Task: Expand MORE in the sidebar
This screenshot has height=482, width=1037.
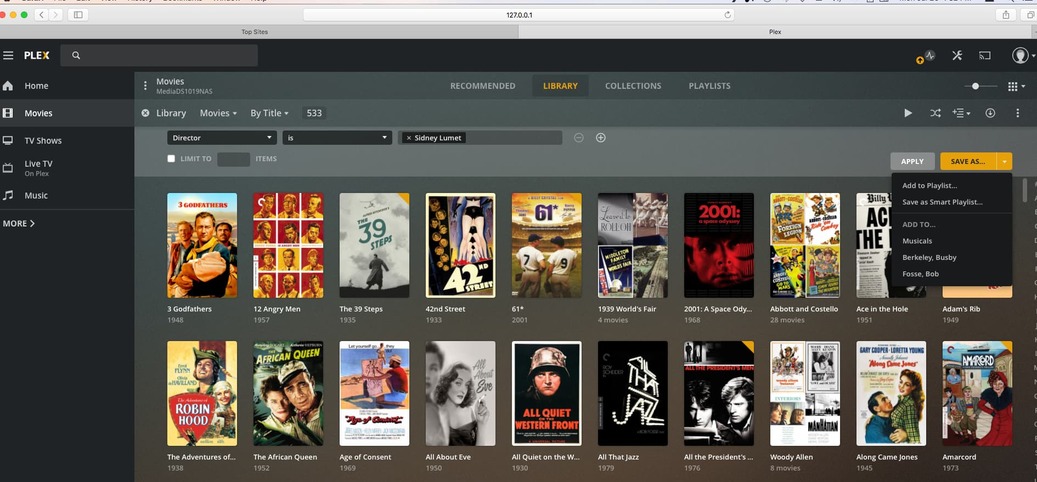Action: (x=19, y=223)
